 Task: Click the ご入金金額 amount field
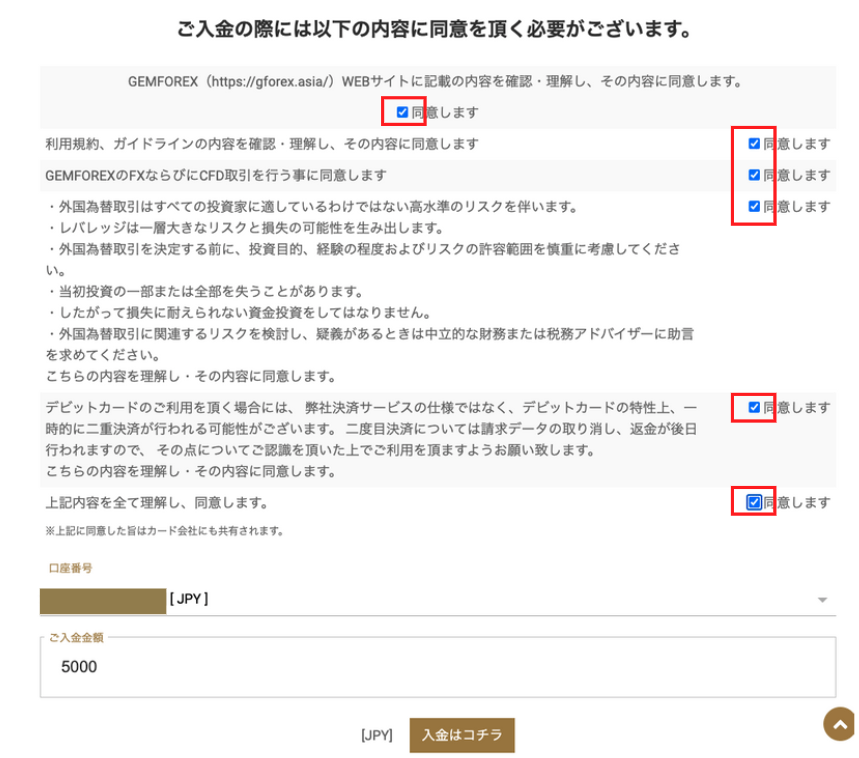(438, 667)
